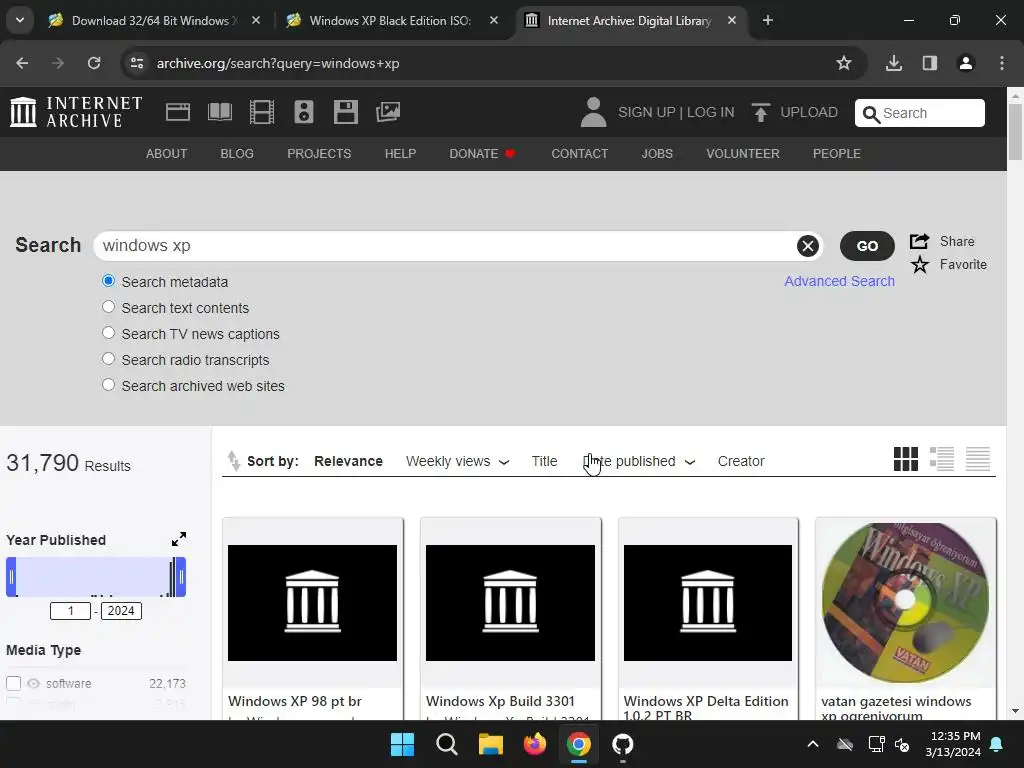Open the Video film strip icon
The image size is (1024, 768).
click(x=262, y=112)
